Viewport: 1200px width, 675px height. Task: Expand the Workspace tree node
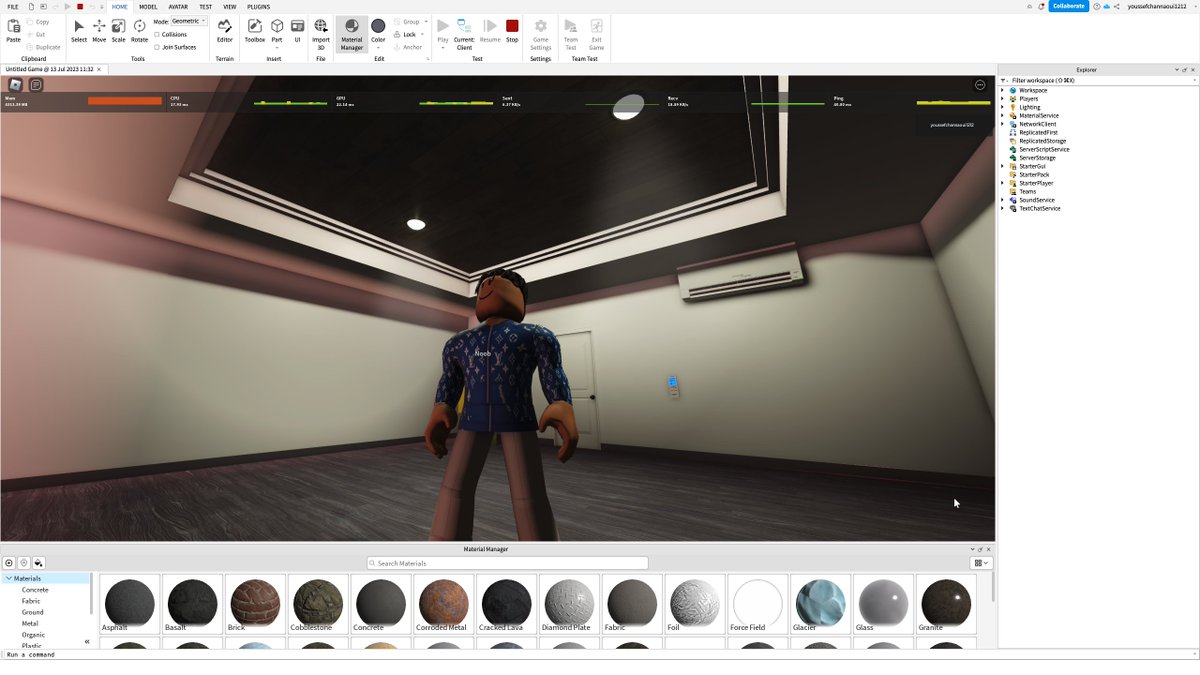(x=1003, y=90)
